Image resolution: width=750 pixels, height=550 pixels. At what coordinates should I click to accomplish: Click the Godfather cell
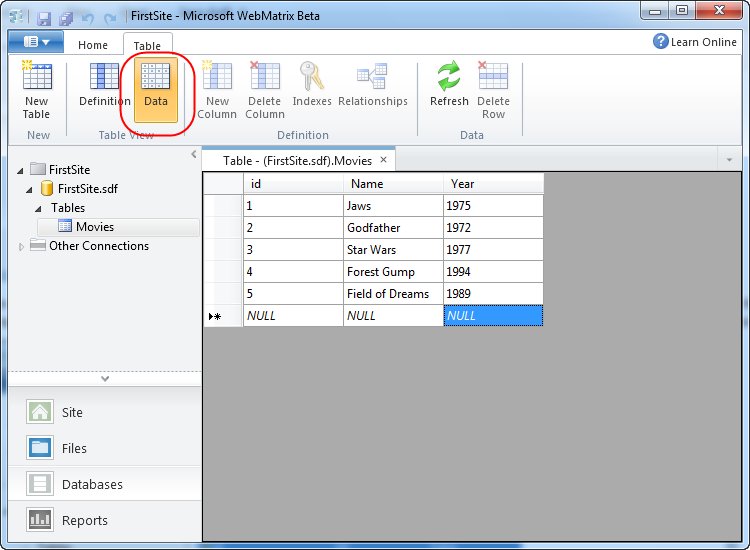click(x=393, y=228)
